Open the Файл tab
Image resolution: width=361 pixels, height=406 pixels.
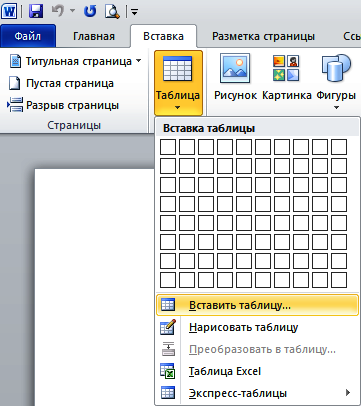tap(28, 36)
